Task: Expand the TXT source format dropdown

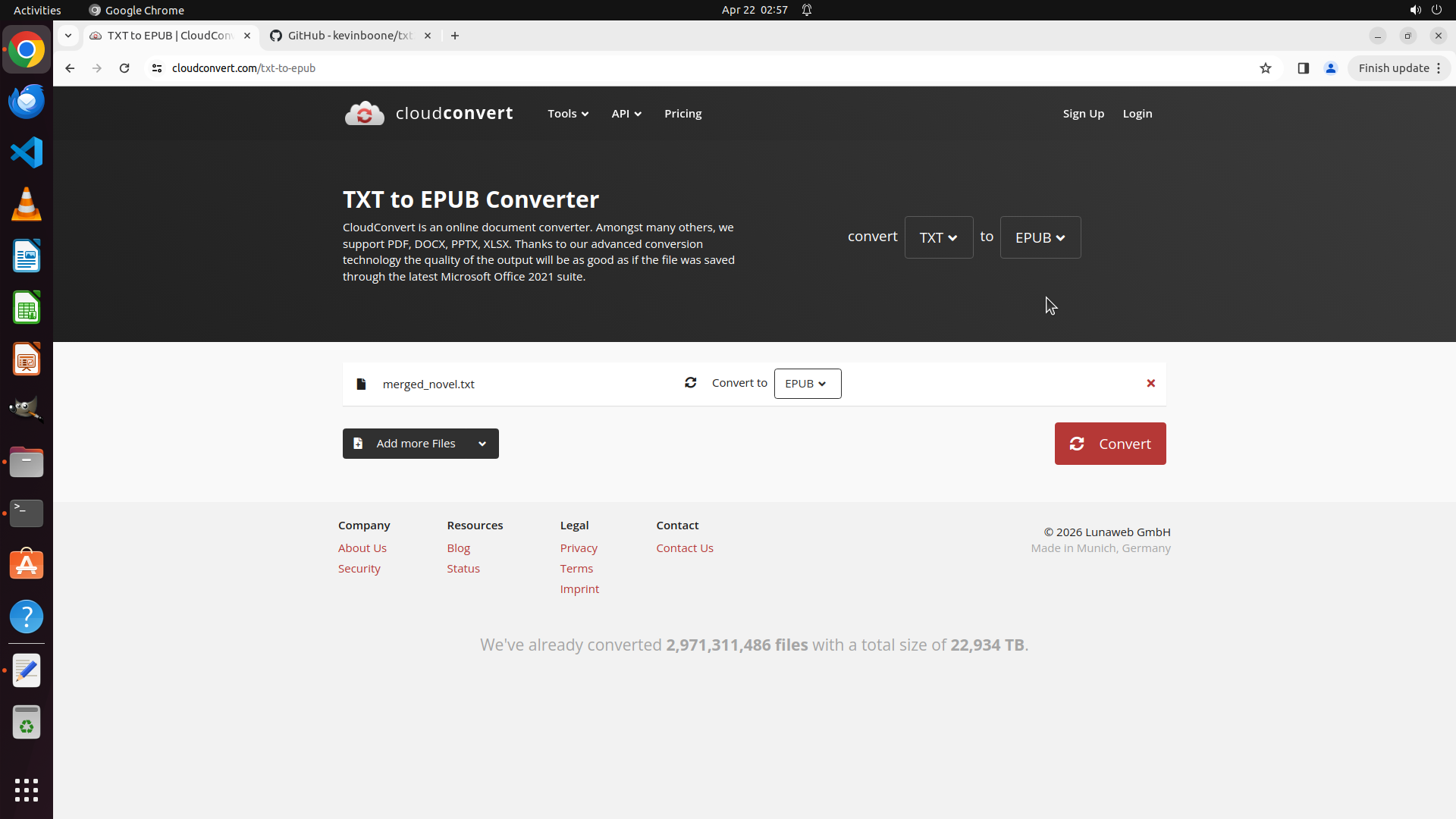Action: (x=938, y=237)
